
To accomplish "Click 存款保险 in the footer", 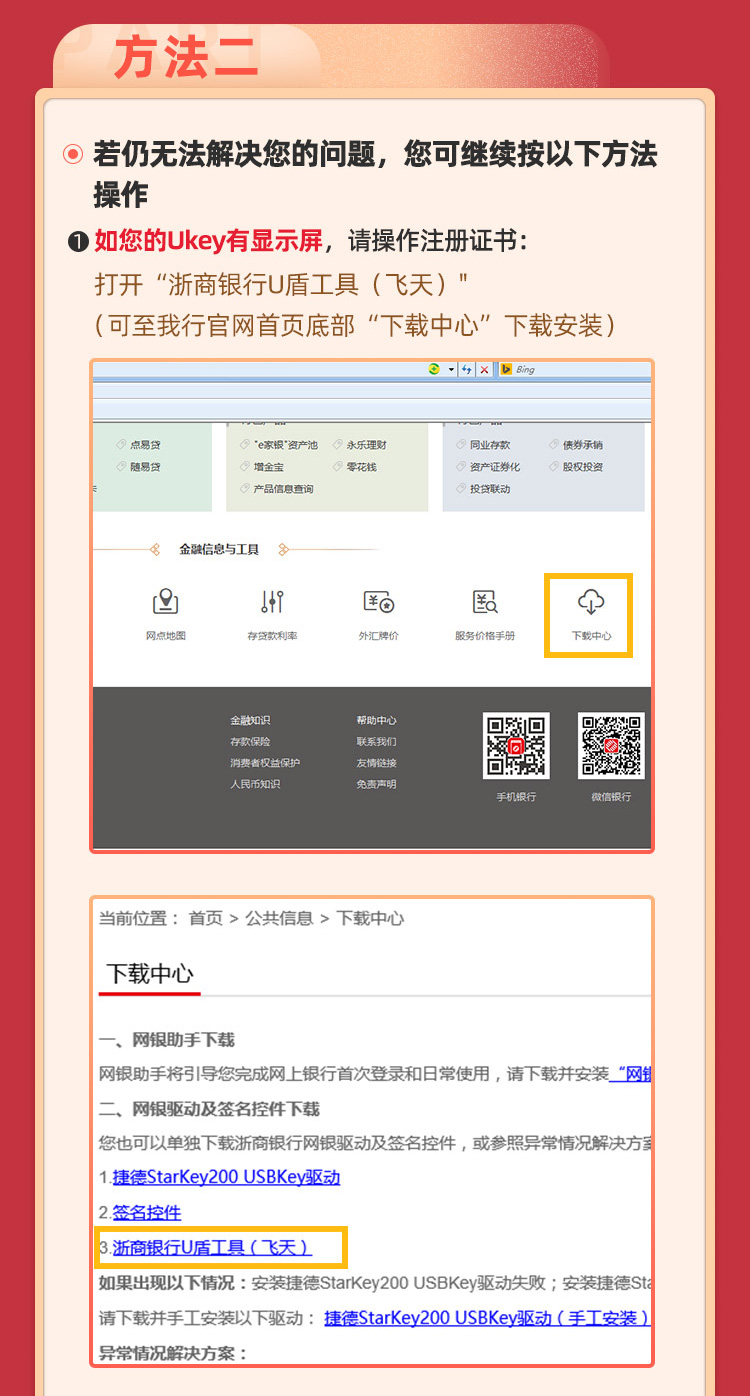I will pyautogui.click(x=250, y=741).
